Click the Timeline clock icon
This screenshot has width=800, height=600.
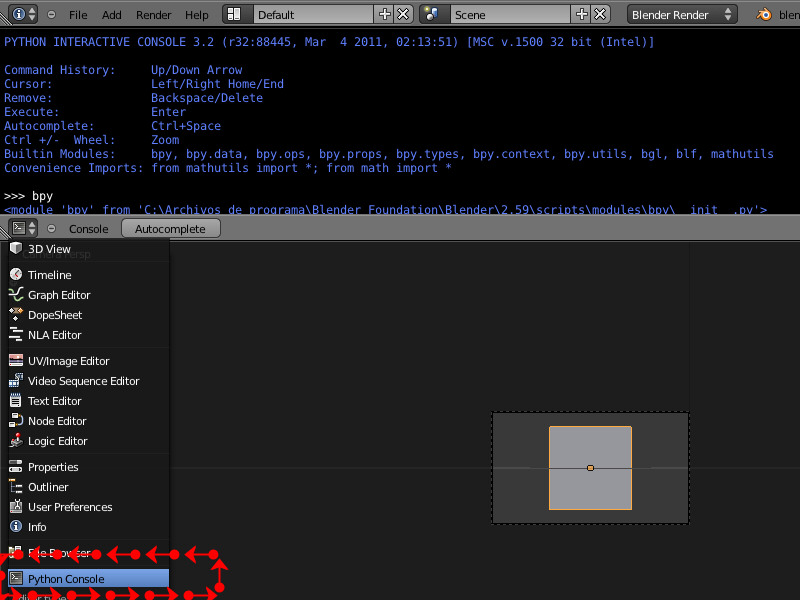tap(16, 274)
